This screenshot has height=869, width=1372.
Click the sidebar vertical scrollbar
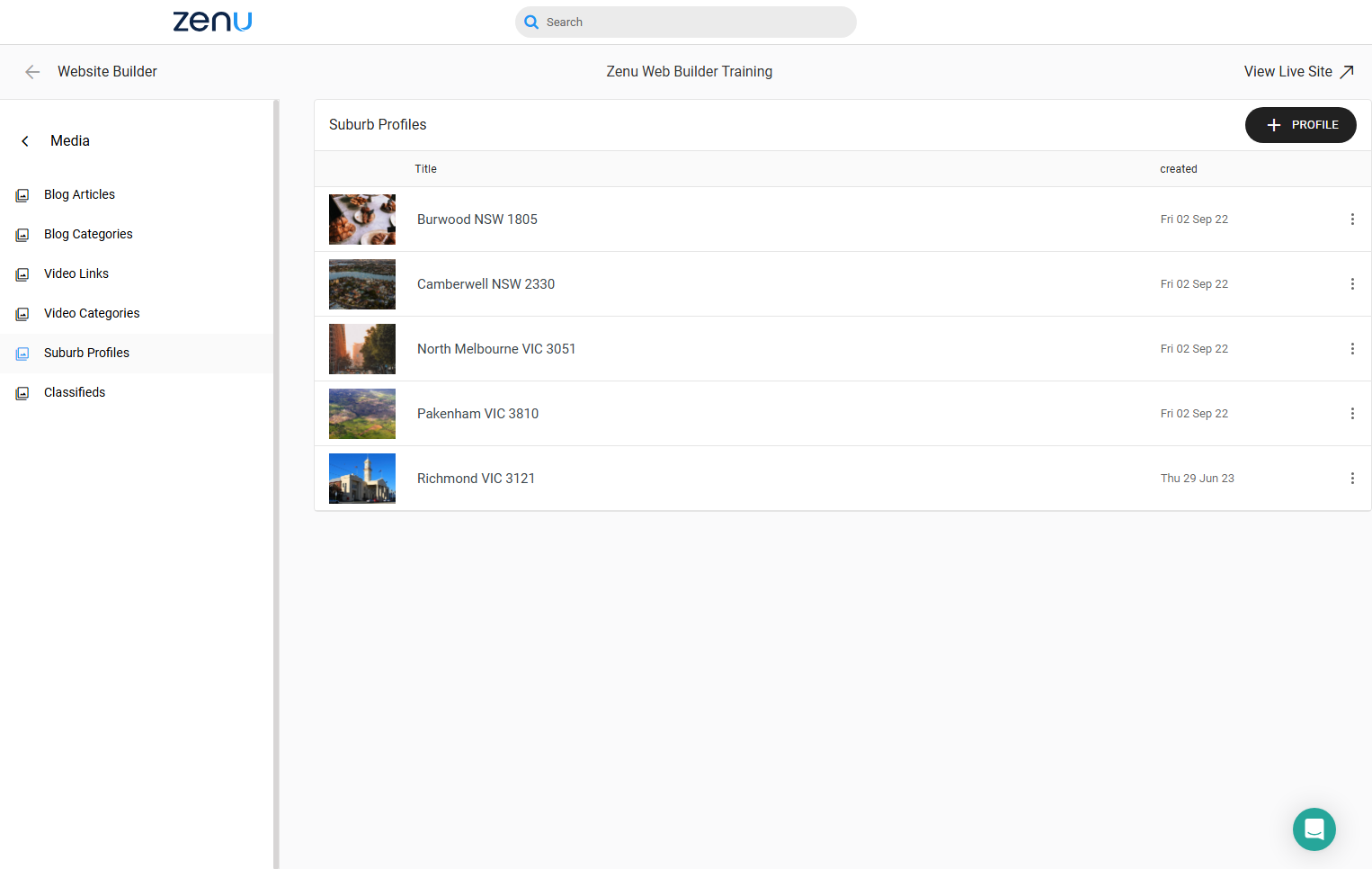pyautogui.click(x=276, y=484)
